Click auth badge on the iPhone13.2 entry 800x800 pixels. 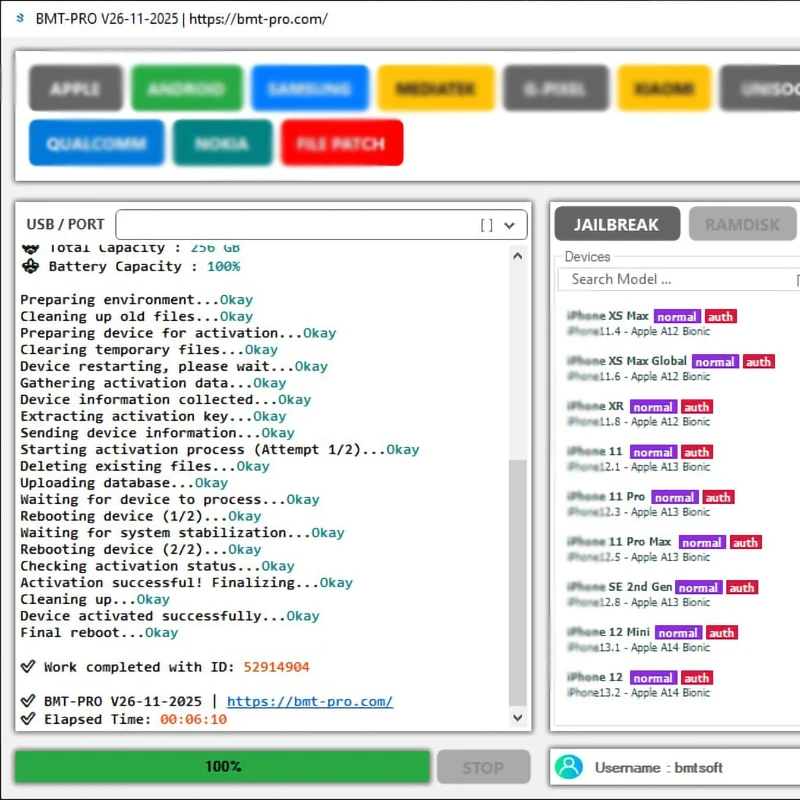coord(696,678)
